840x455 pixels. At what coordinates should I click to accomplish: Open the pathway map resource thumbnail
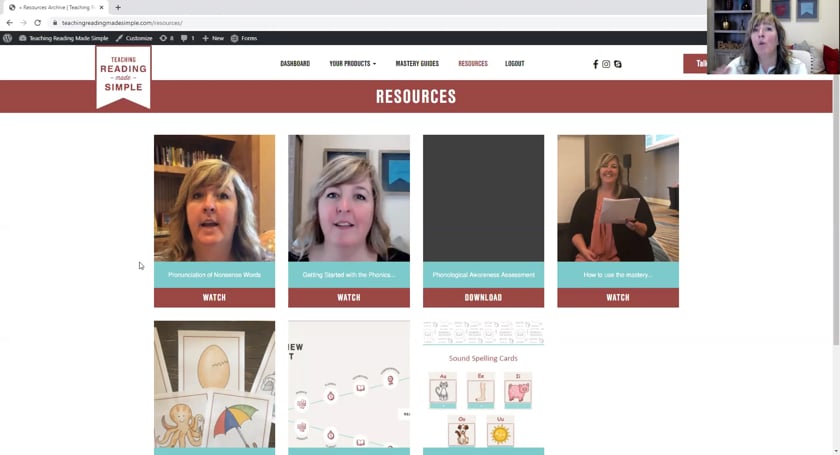[x=349, y=384]
